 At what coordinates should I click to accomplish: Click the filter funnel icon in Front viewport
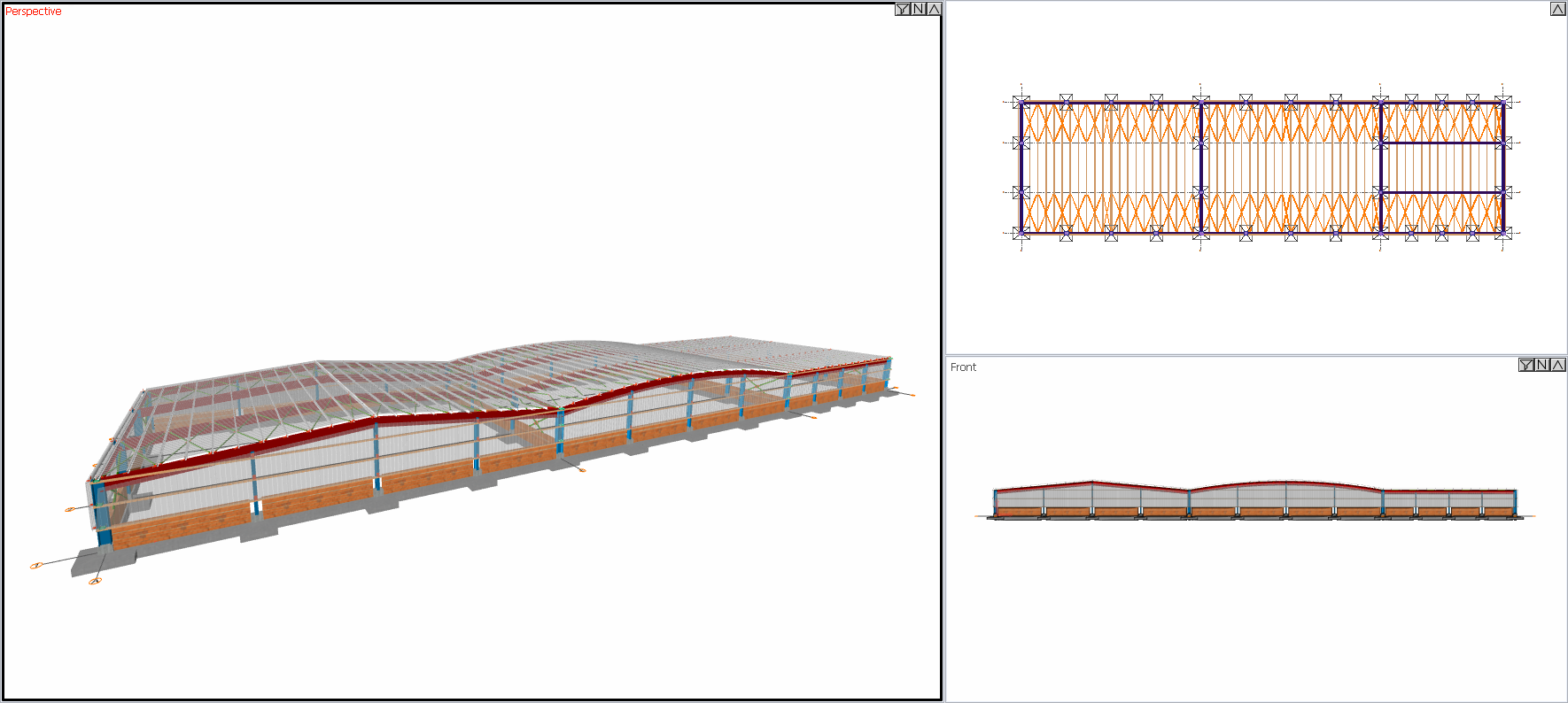point(1525,365)
